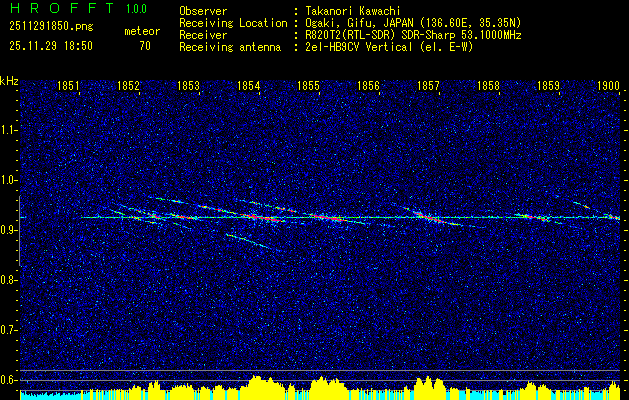Click the 1851 time marker
This screenshot has height=400, width=629.
point(68,85)
